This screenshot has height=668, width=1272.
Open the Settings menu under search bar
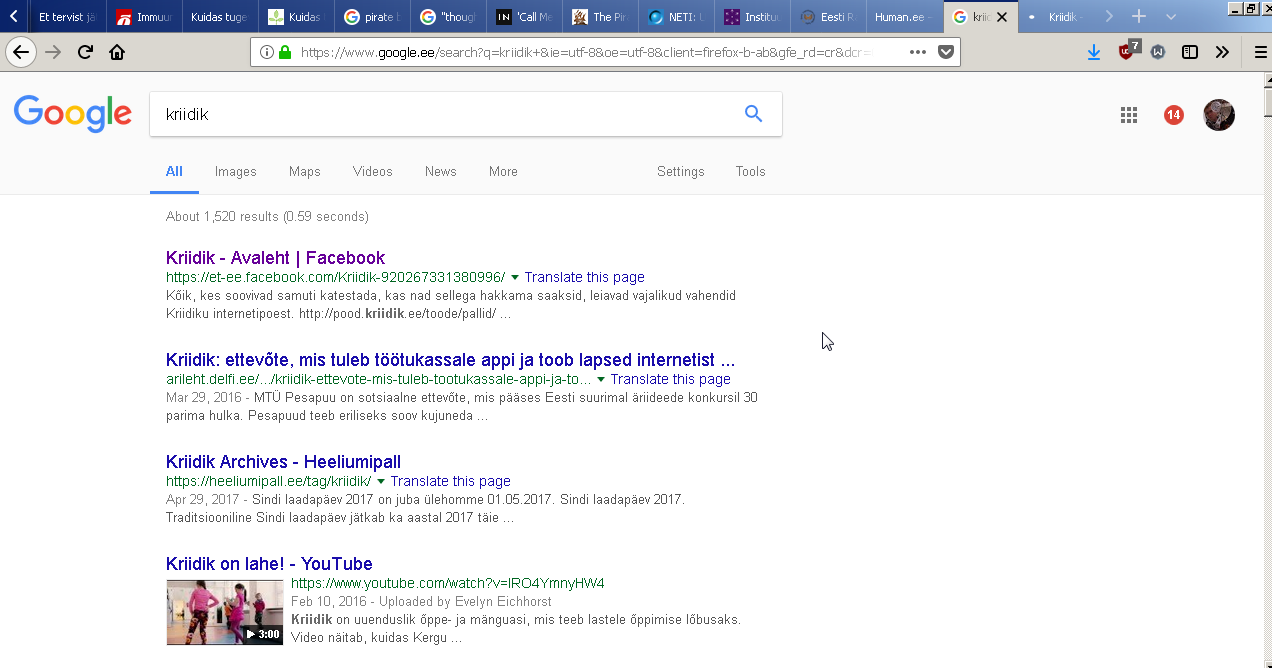coord(681,171)
